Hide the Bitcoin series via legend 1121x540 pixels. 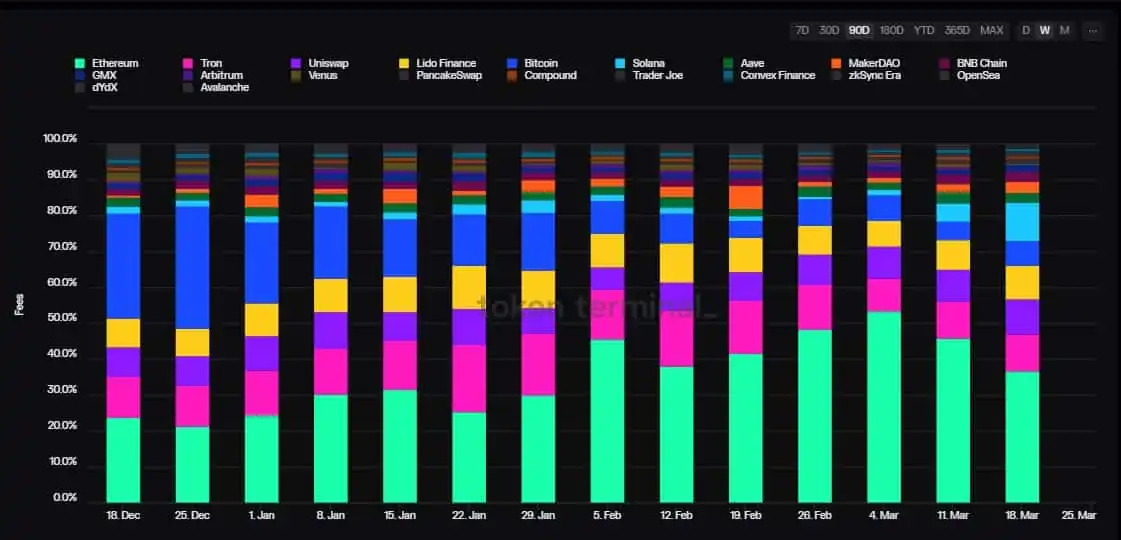coord(532,63)
